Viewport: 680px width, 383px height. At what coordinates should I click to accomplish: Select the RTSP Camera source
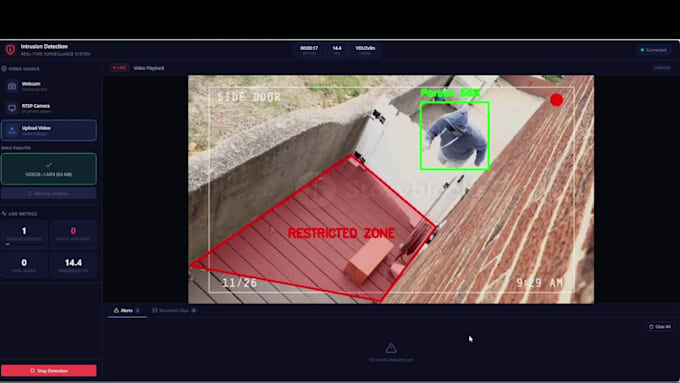[49, 108]
